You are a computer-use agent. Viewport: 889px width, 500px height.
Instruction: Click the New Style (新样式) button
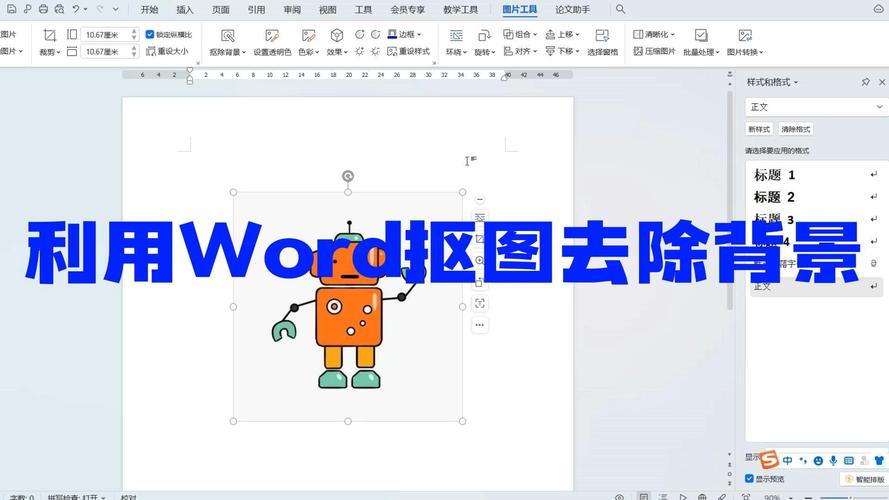click(x=759, y=129)
